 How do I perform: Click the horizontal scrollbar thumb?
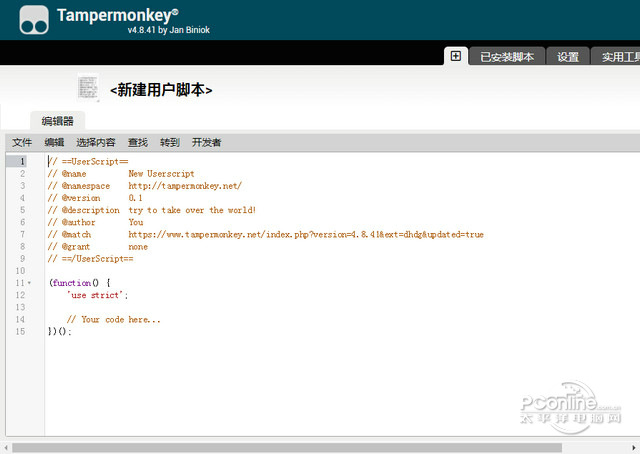click(287, 448)
